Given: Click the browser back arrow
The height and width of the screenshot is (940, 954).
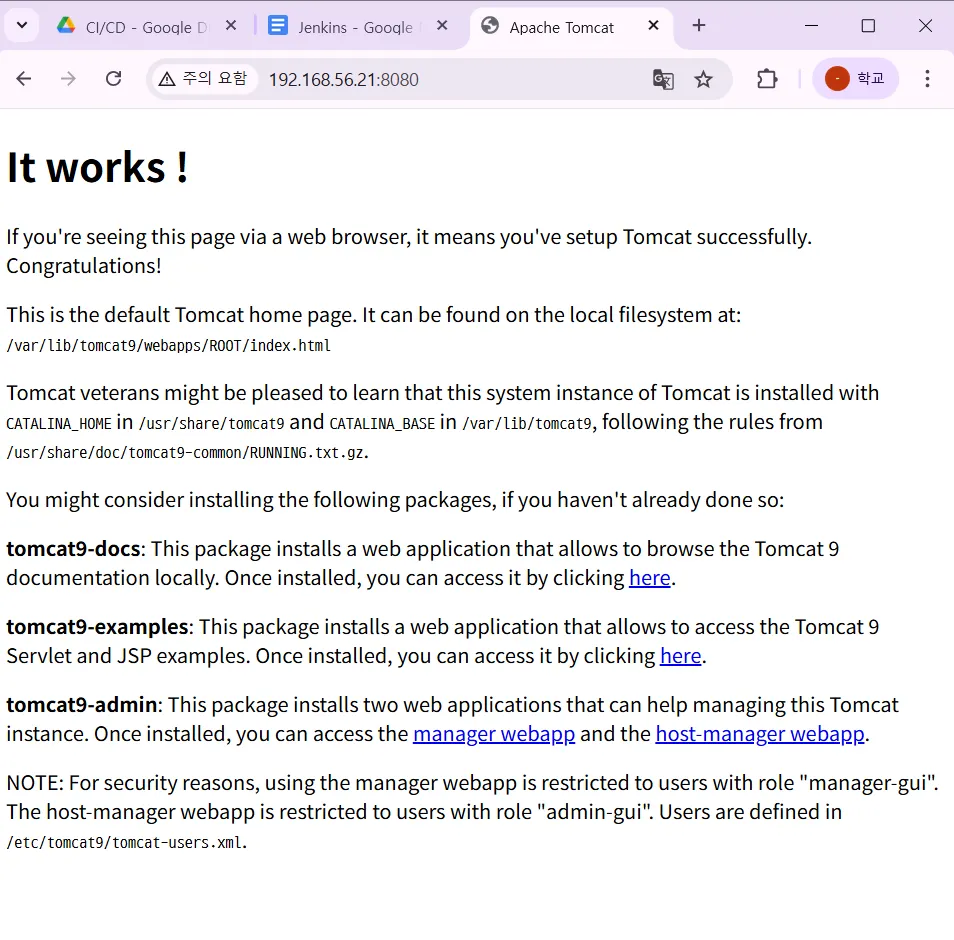Looking at the screenshot, I should [x=24, y=78].
